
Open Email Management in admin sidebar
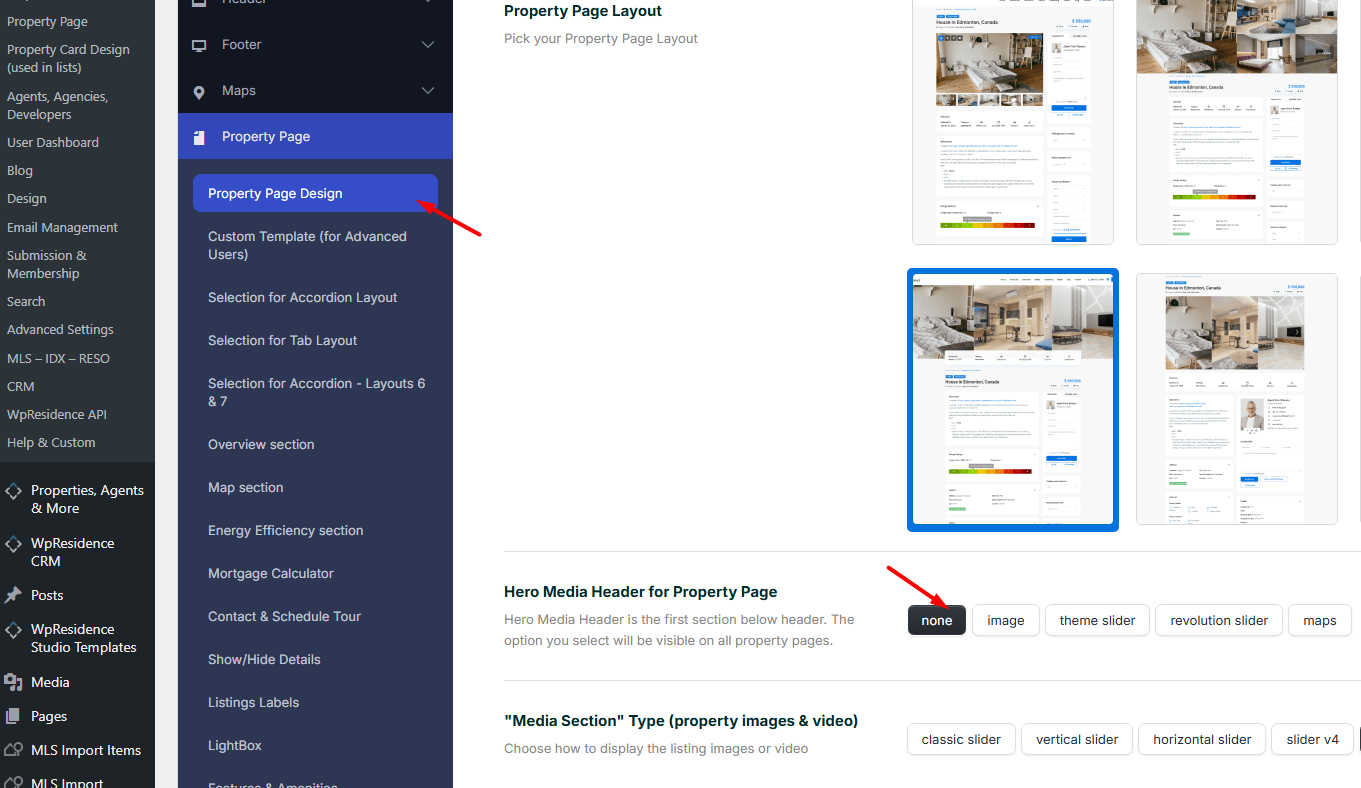coord(62,227)
